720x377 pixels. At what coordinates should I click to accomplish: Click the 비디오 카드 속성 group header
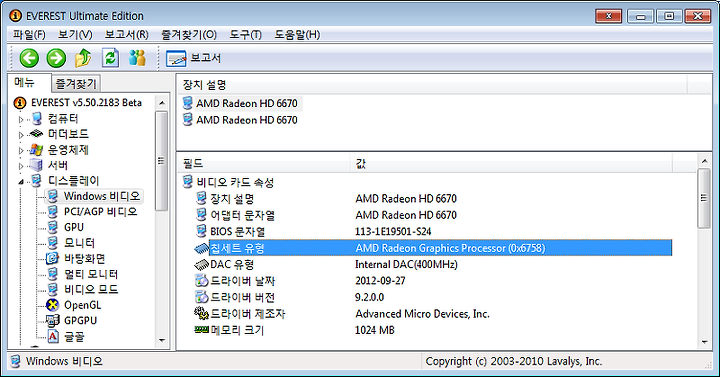pos(235,182)
